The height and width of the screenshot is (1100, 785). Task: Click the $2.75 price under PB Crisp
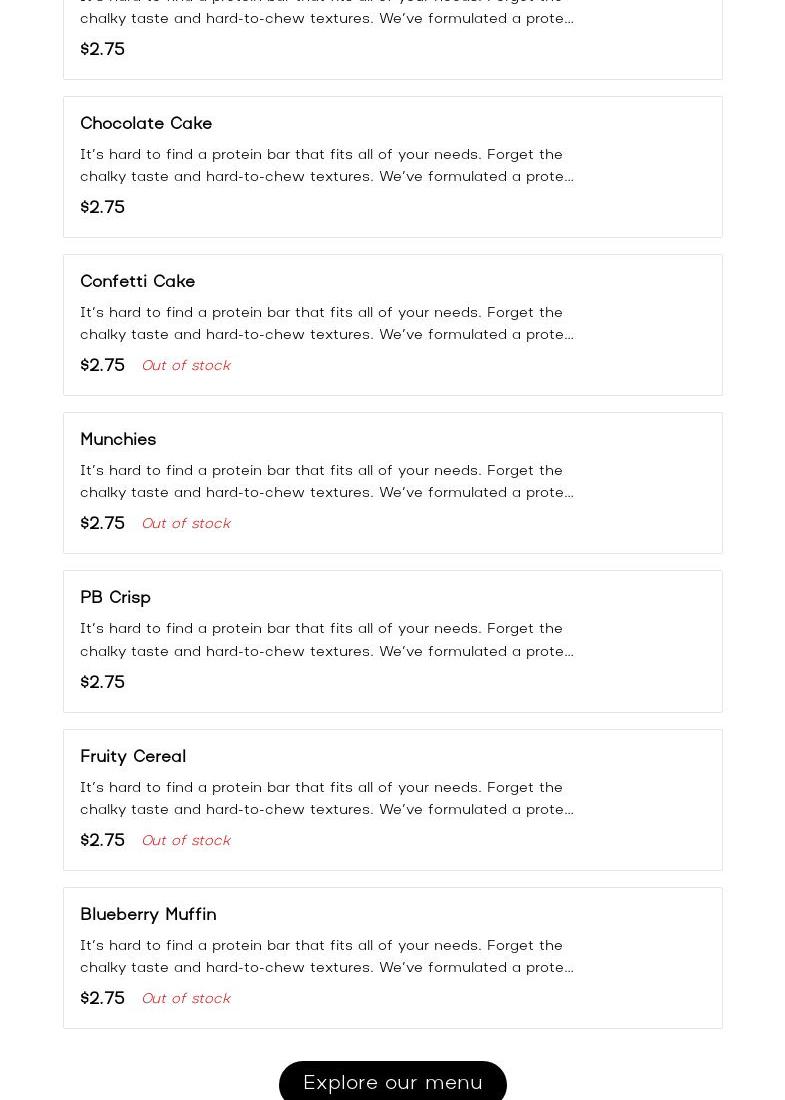pos(102,683)
